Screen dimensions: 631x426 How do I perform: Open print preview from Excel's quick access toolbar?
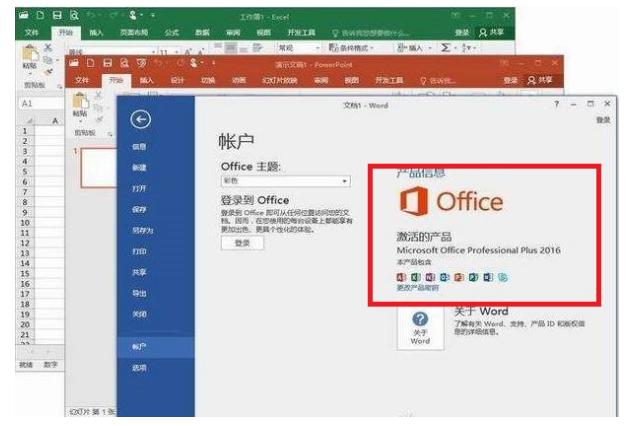(74, 15)
